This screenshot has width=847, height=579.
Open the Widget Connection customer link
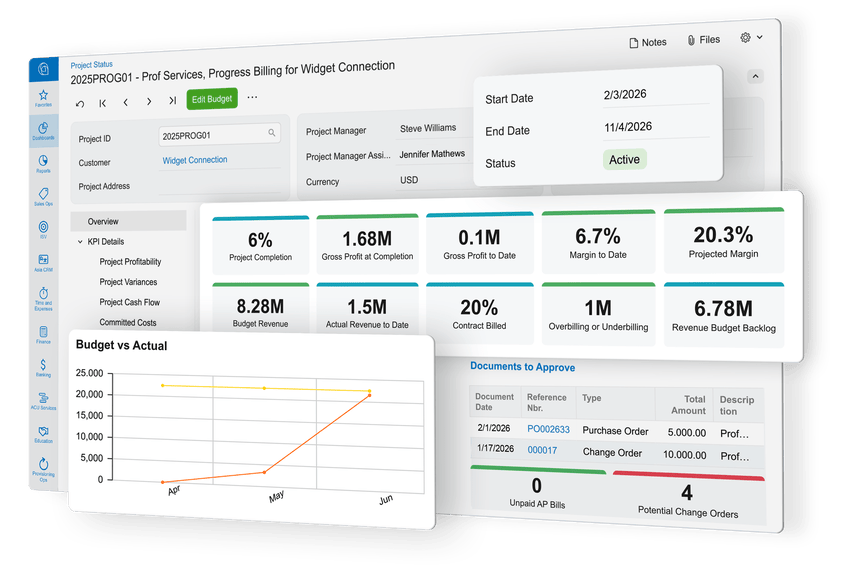(x=194, y=160)
